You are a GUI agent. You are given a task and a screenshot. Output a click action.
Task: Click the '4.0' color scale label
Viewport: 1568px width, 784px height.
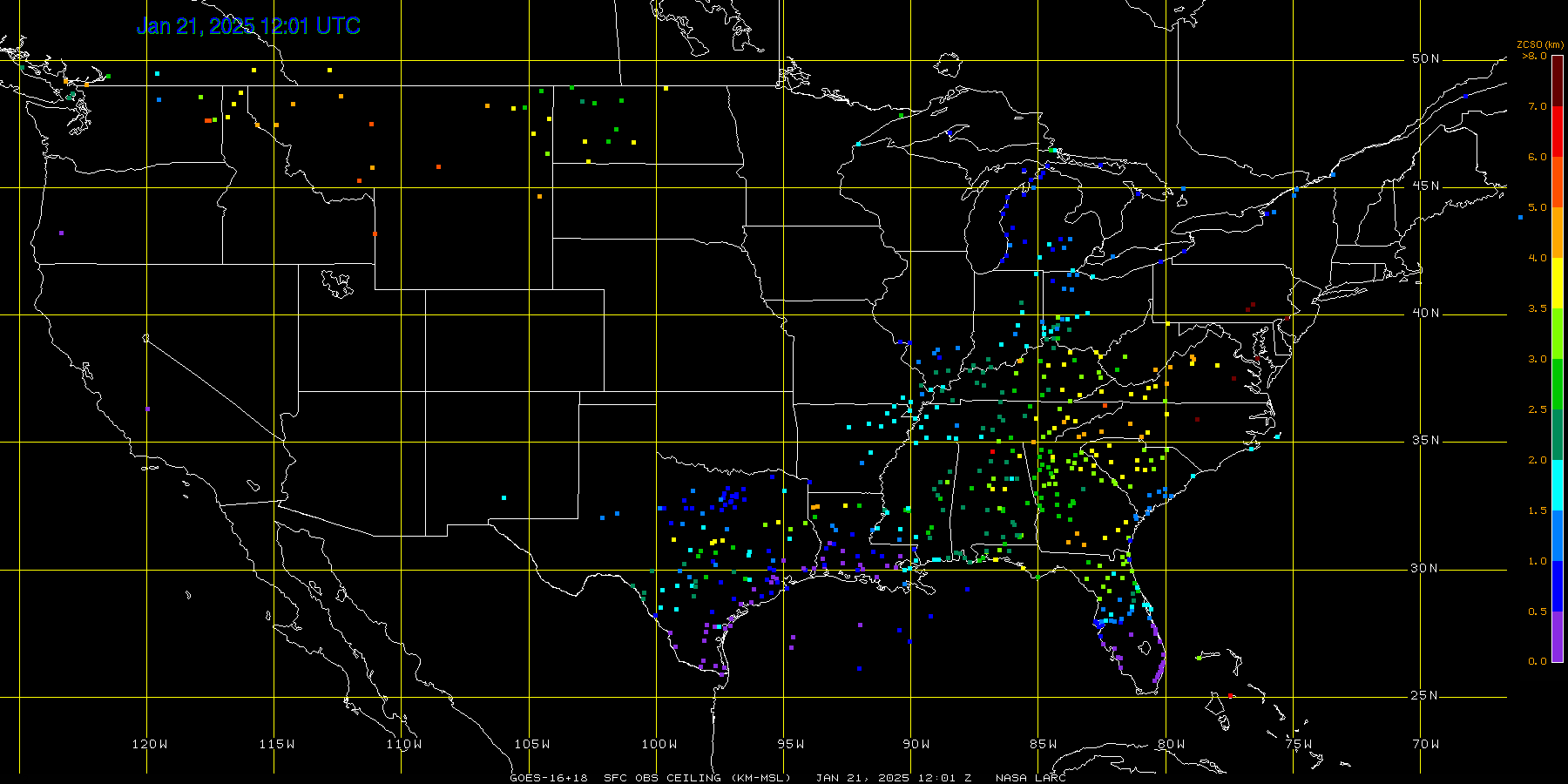click(x=1538, y=258)
